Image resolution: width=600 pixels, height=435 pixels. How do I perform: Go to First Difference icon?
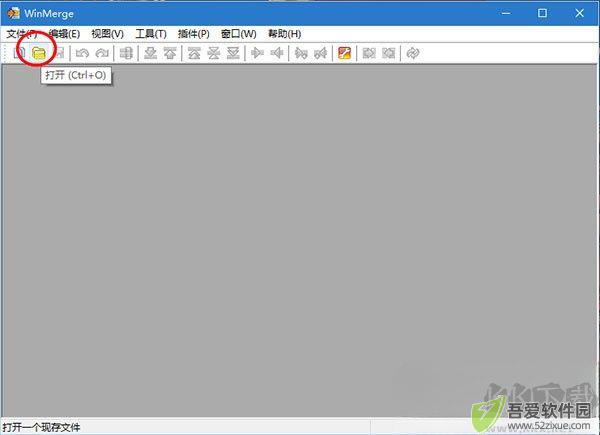point(194,53)
